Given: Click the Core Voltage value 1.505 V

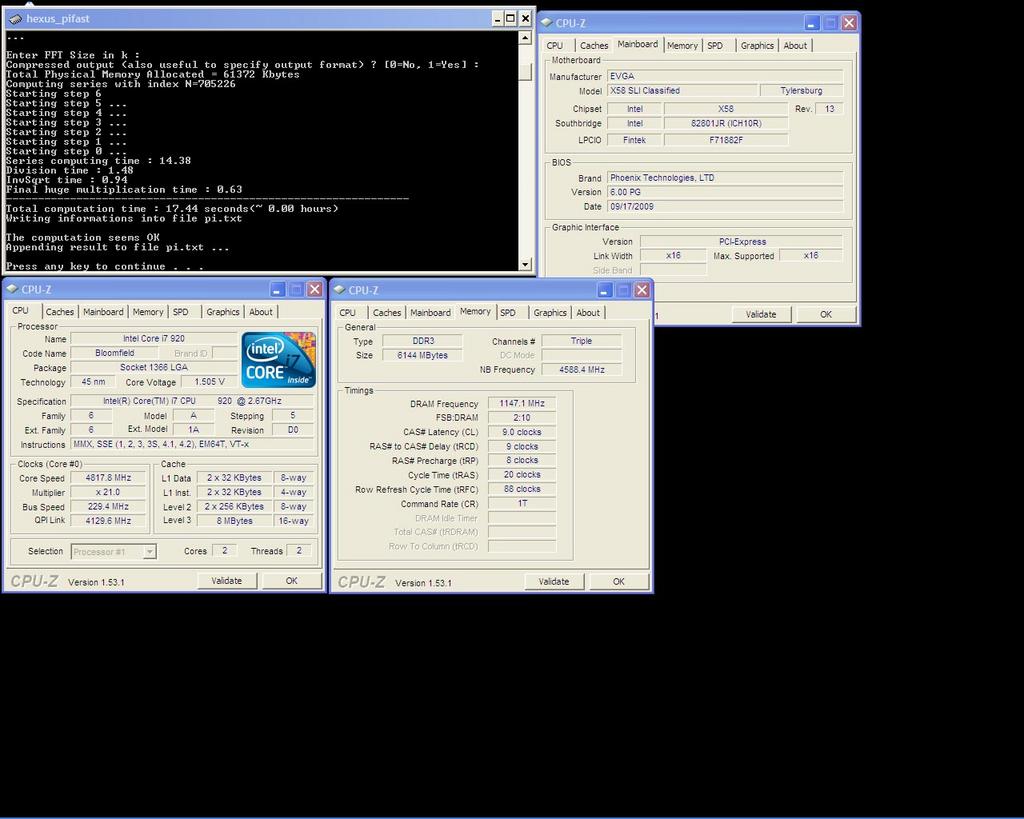Looking at the screenshot, I should 210,382.
